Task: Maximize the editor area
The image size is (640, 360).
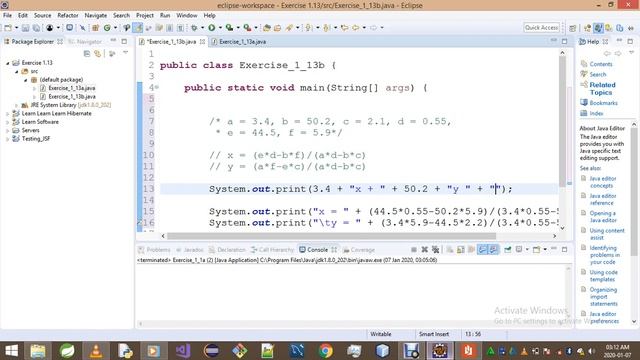Action: [x=564, y=41]
